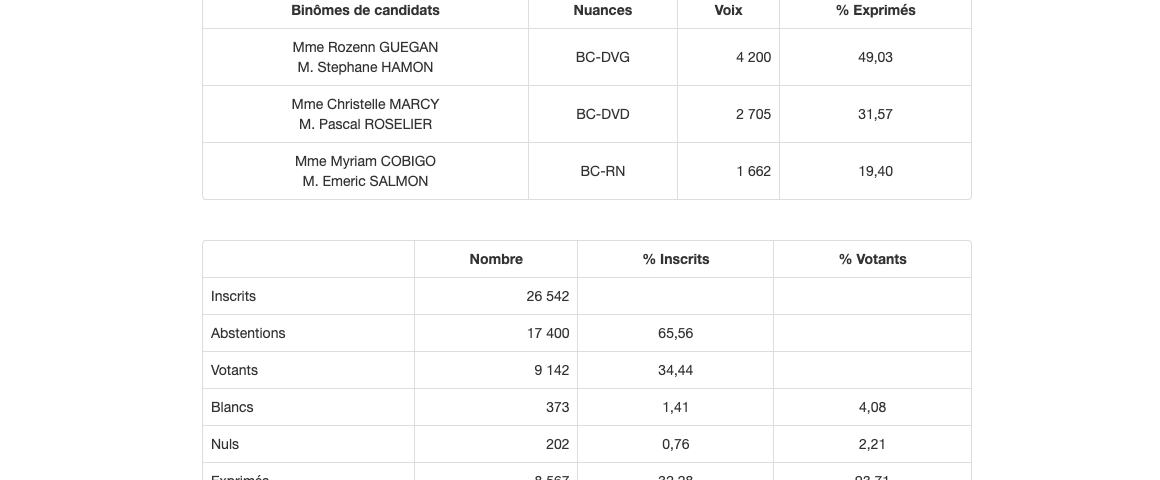Click the '% Exprimés' column header
This screenshot has width=1160, height=480.
click(x=875, y=10)
